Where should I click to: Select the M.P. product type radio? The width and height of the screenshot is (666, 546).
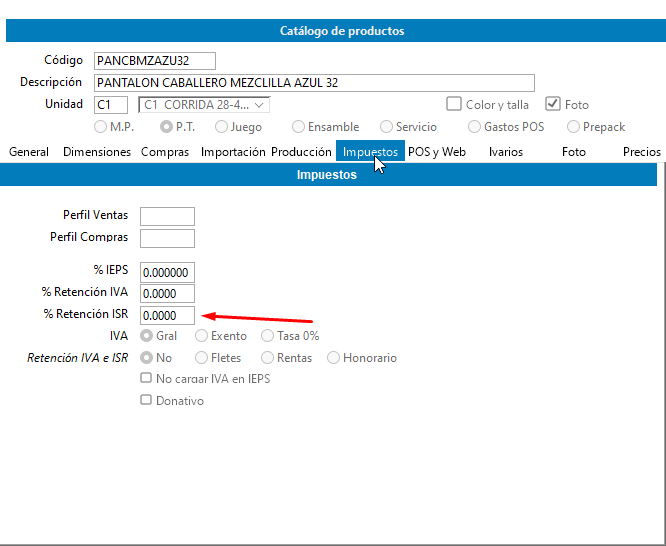[x=100, y=127]
